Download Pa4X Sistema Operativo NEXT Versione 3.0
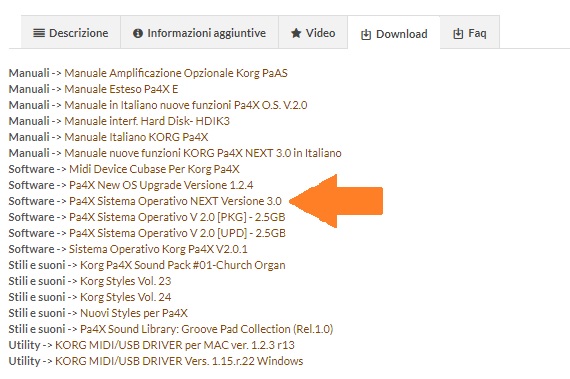This screenshot has width=570, height=379. (x=175, y=201)
